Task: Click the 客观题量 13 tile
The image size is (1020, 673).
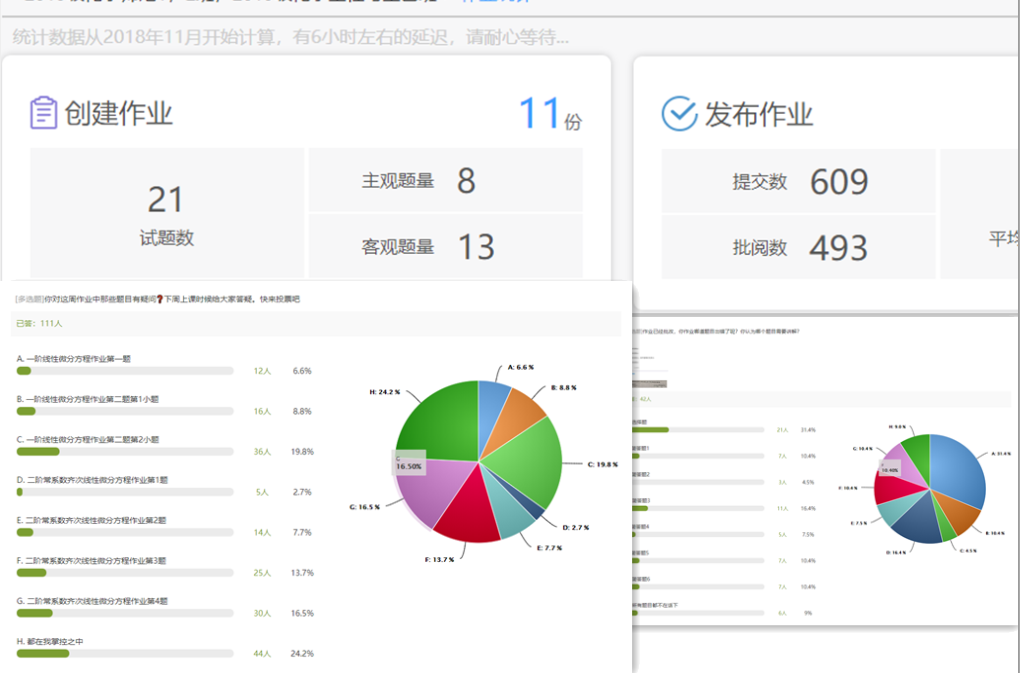Action: [445, 246]
